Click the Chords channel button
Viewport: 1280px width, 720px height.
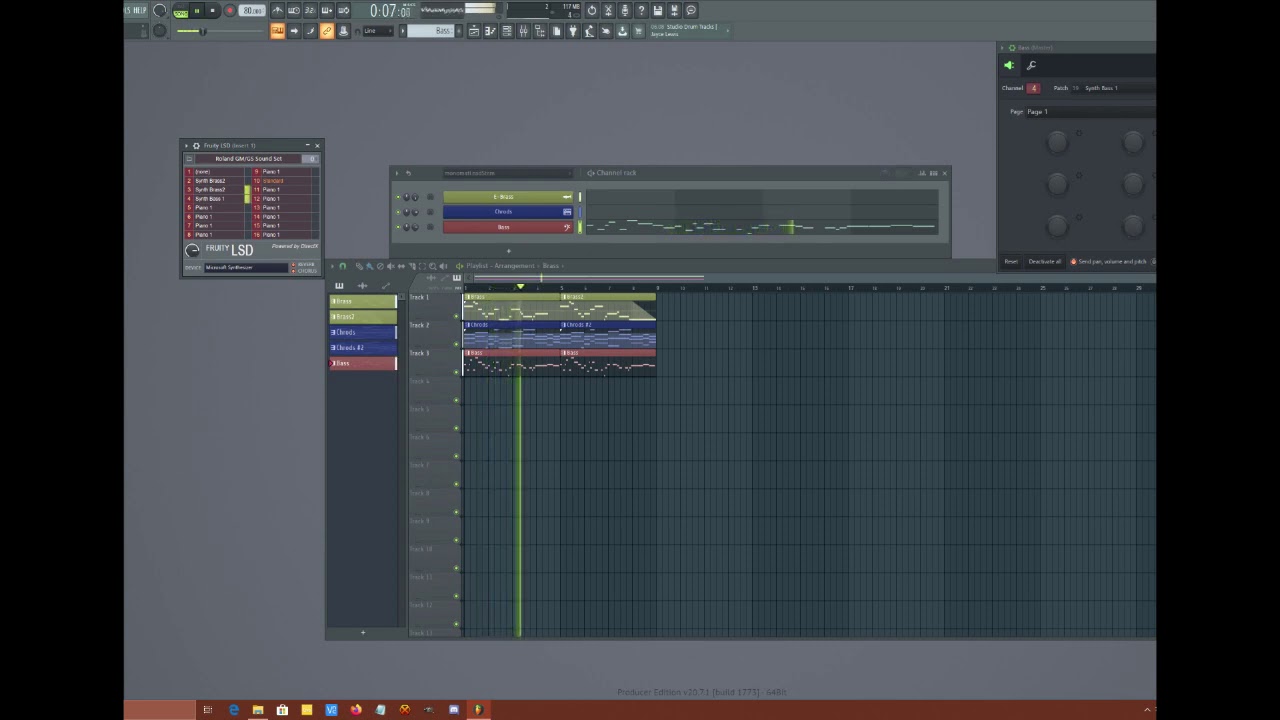pyautogui.click(x=508, y=212)
